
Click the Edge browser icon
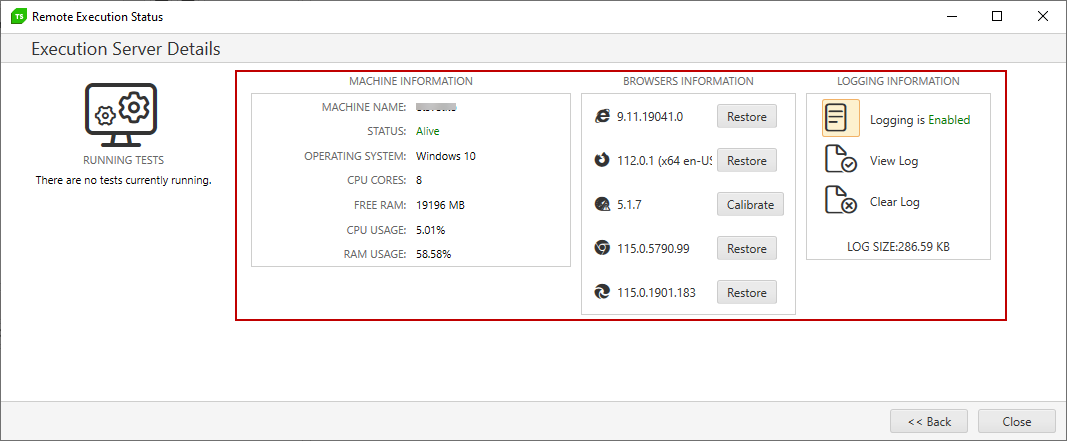(x=602, y=293)
